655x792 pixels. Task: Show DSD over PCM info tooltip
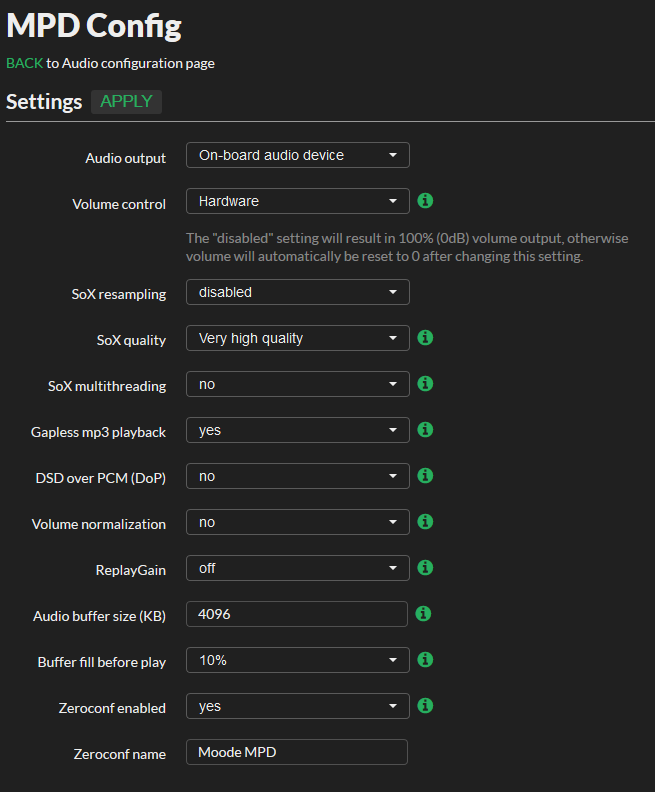click(425, 475)
